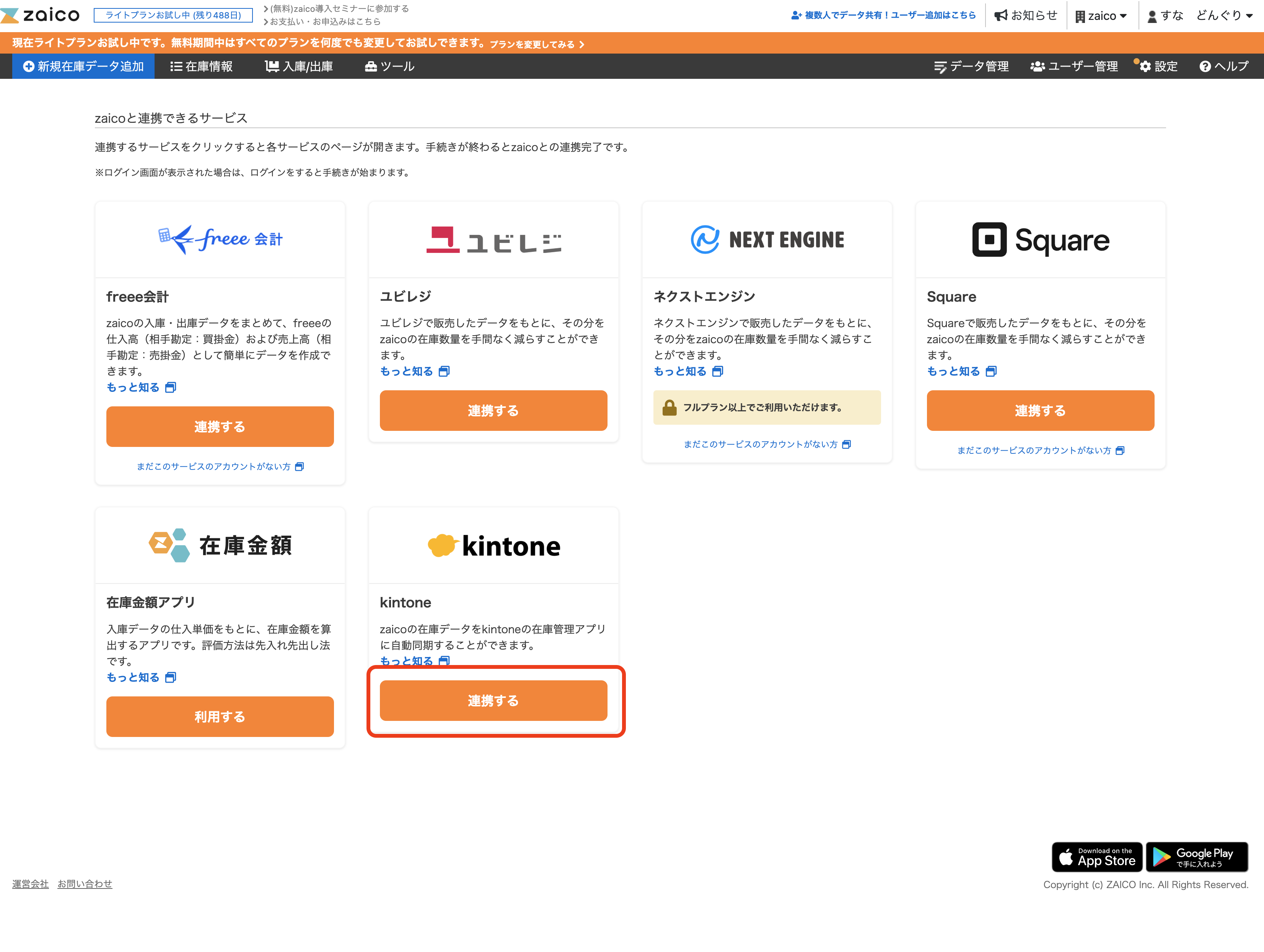
Task: Click プランを変更してみる in orange banner
Action: pyautogui.click(x=537, y=44)
